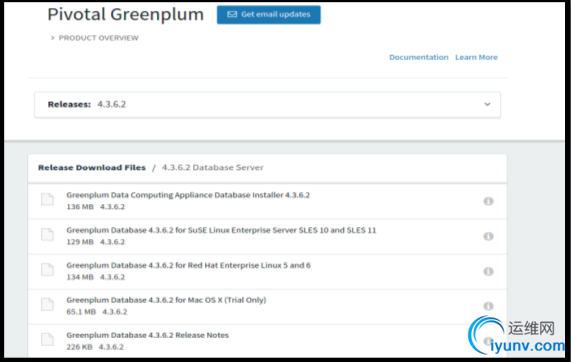Click file icon for Mac OS X download

click(47, 304)
